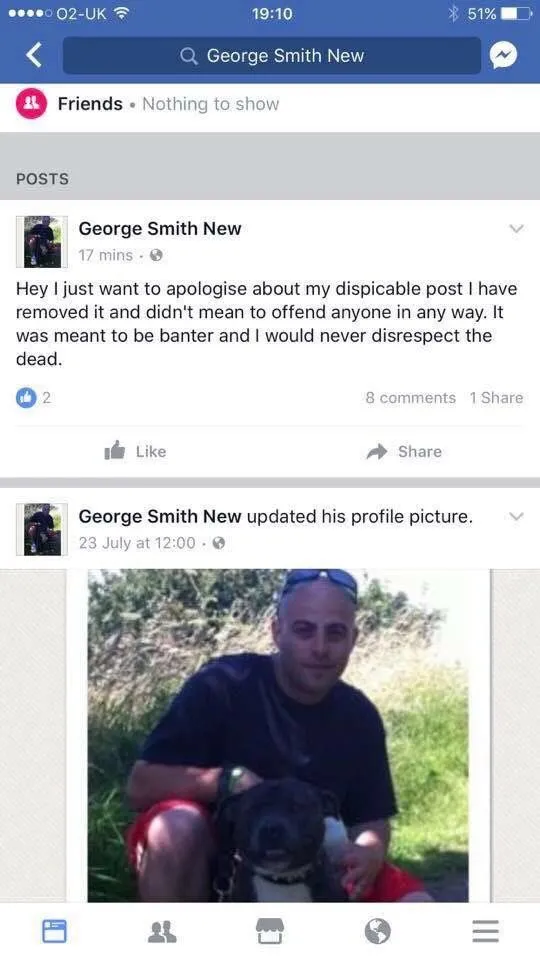This screenshot has width=540, height=960.
Task: Expand options chevron on apology post
Action: pyautogui.click(x=517, y=228)
